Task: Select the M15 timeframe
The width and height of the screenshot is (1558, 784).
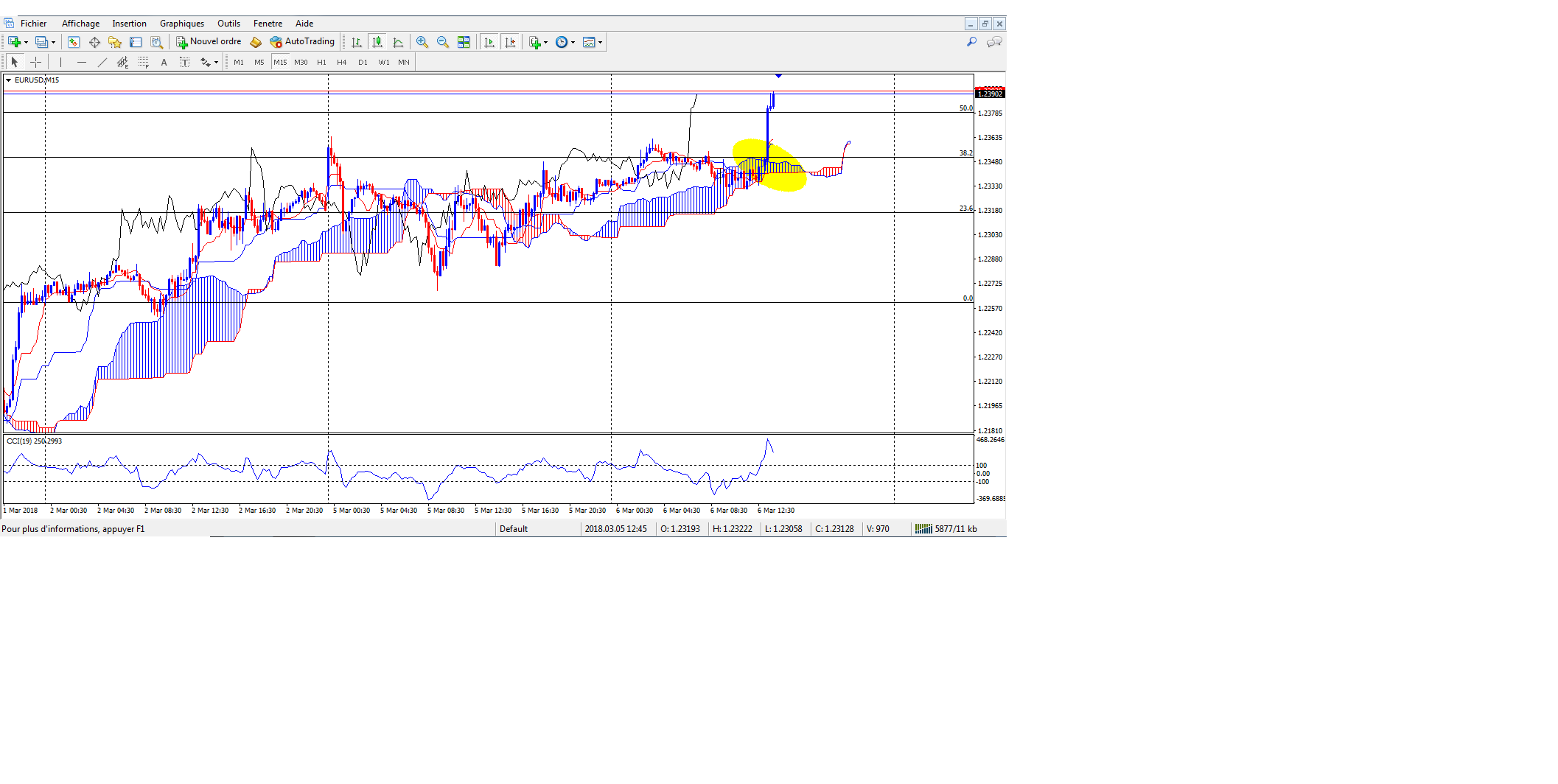Action: pyautogui.click(x=280, y=62)
